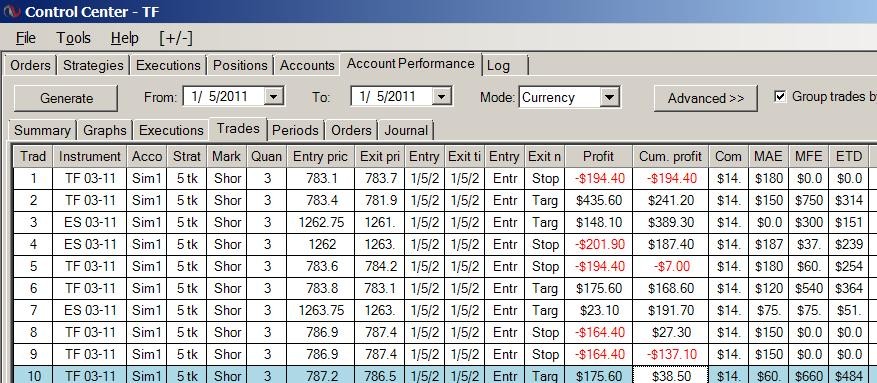Click cumulative profit $38.50 in trade 10

pos(670,376)
